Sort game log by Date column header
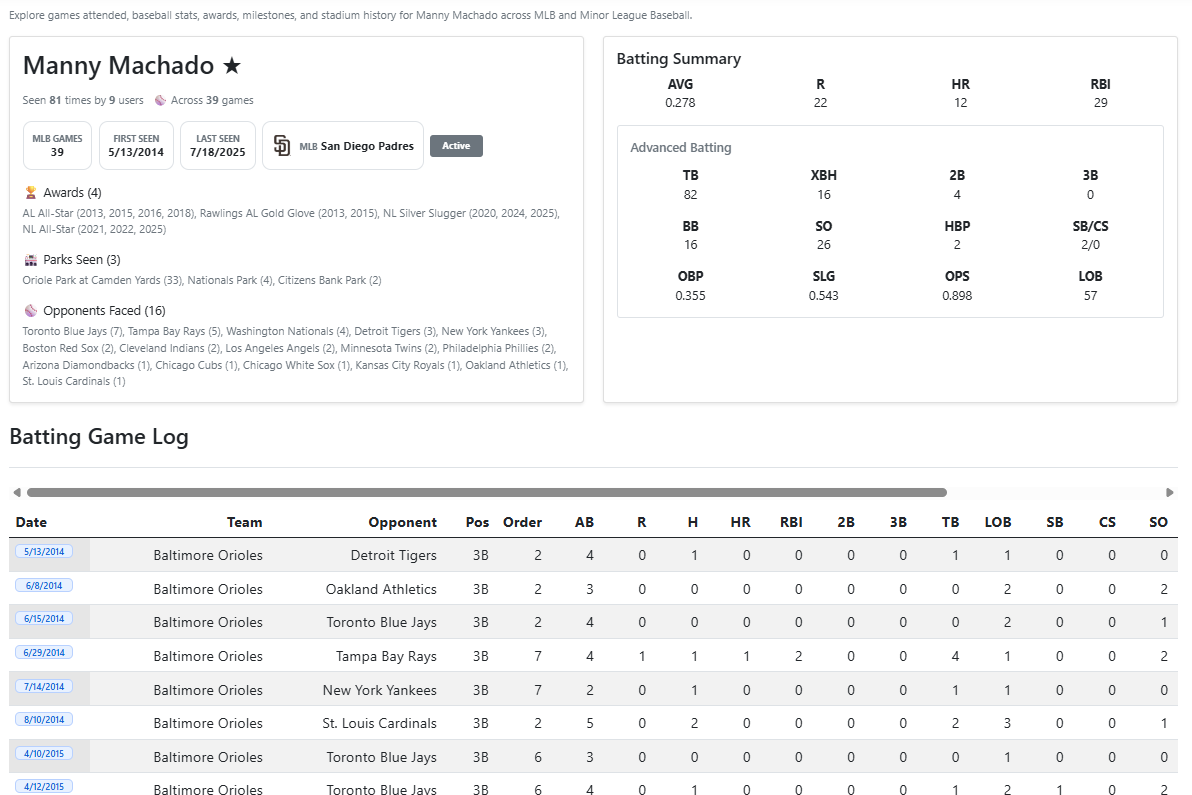This screenshot has width=1192, height=795. click(31, 522)
